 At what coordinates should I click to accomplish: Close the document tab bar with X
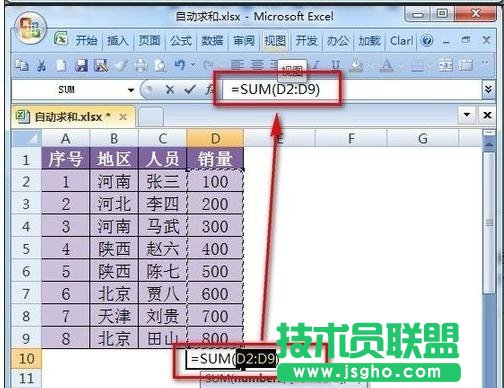coord(487,115)
